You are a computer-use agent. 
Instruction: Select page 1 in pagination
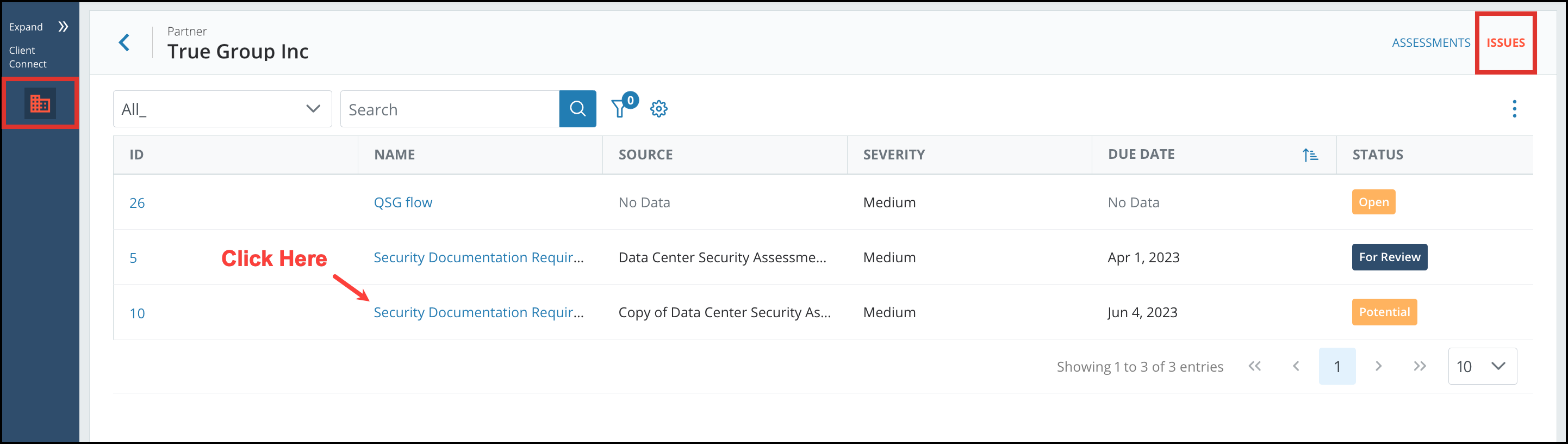click(1337, 366)
